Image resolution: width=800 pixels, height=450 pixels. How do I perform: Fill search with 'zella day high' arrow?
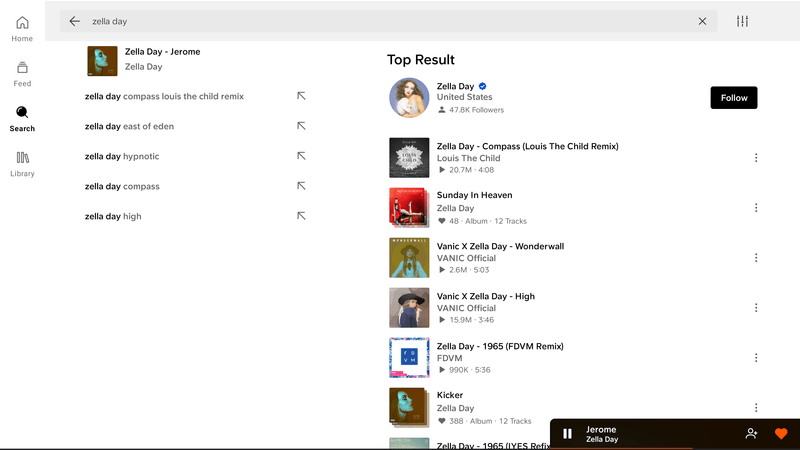(x=301, y=216)
